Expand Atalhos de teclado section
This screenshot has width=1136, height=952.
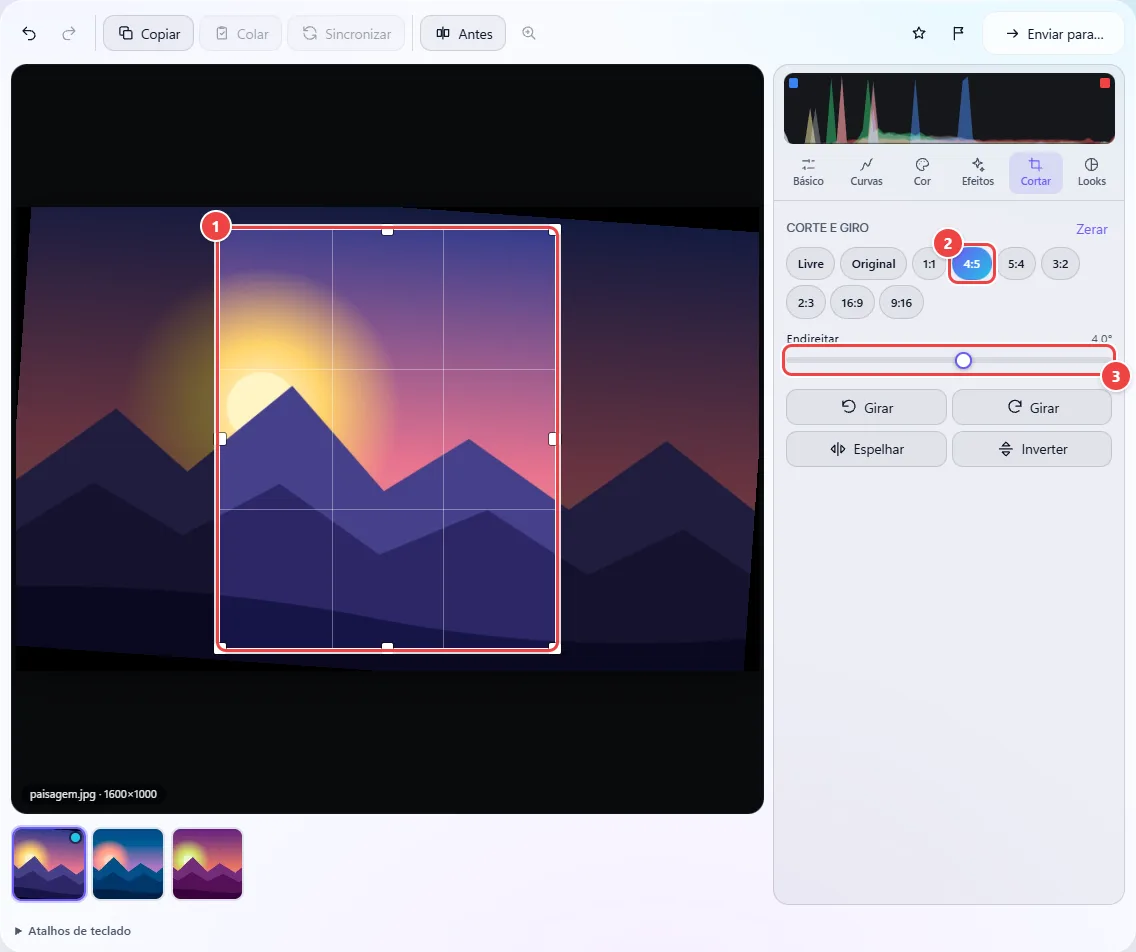(x=73, y=930)
